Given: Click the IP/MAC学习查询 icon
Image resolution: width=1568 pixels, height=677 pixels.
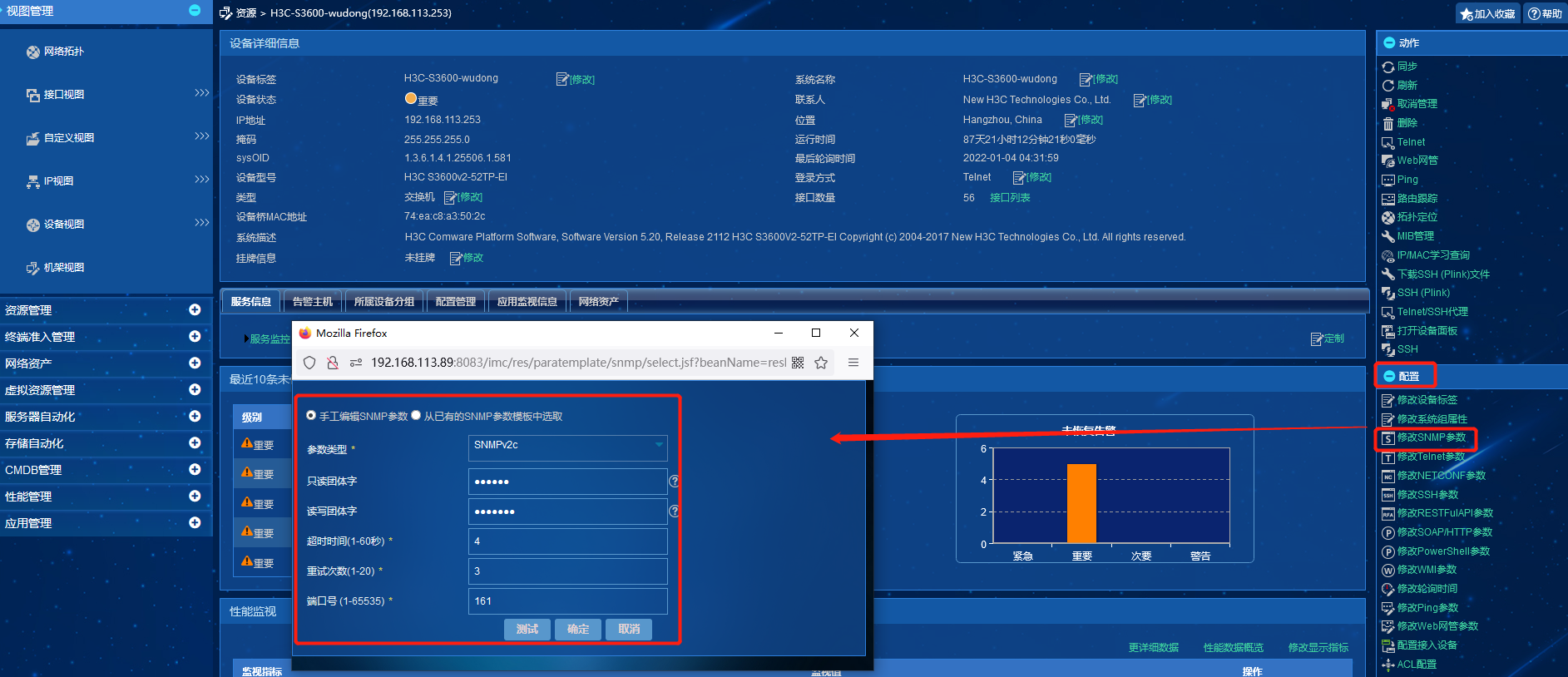Looking at the screenshot, I should 1387,255.
